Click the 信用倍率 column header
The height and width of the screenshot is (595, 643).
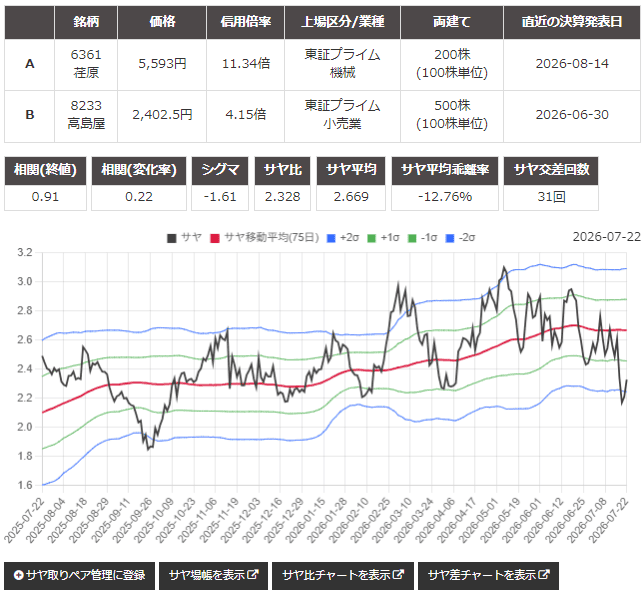[x=246, y=22]
